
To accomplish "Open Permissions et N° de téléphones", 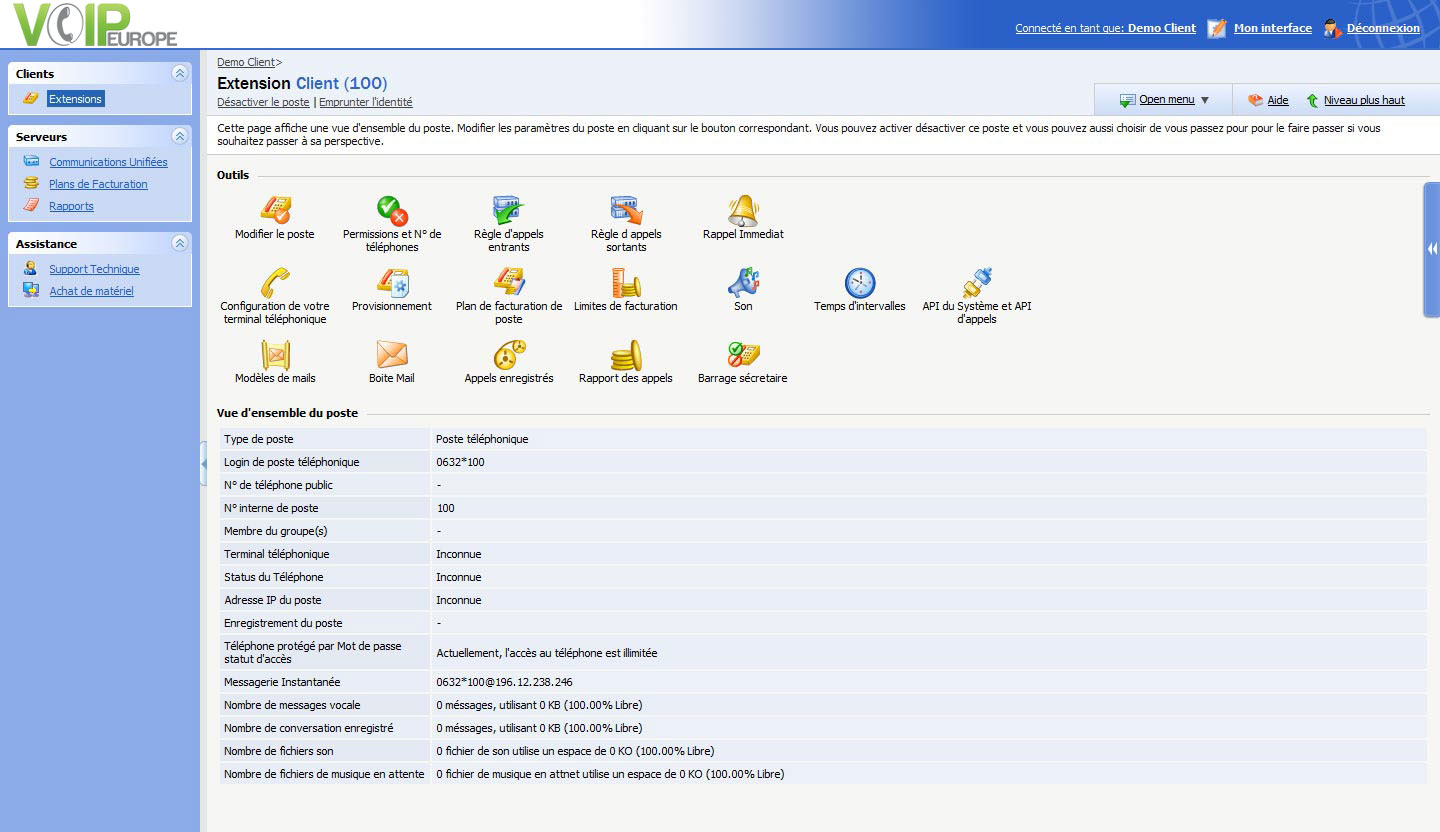I will [x=392, y=210].
